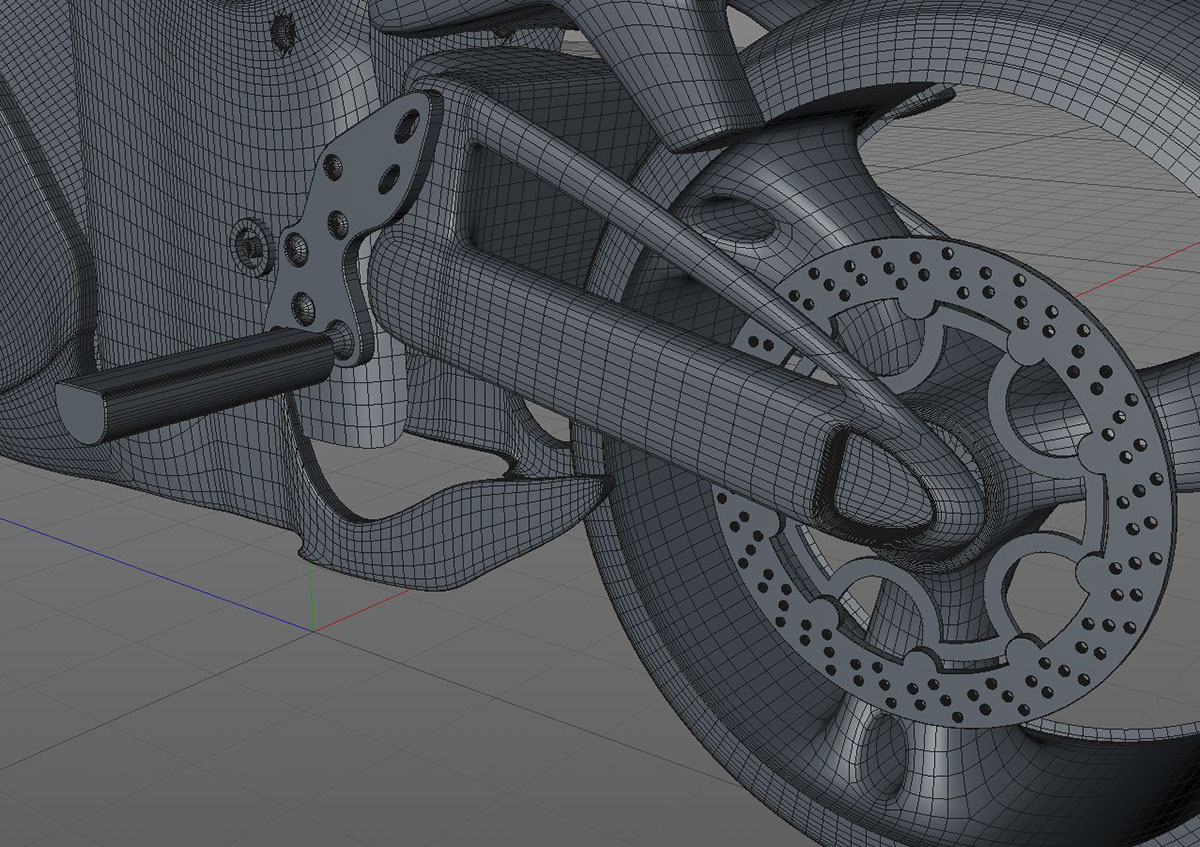1200x847 pixels.
Task: Click the world origin axis gizmo
Action: coord(312,631)
